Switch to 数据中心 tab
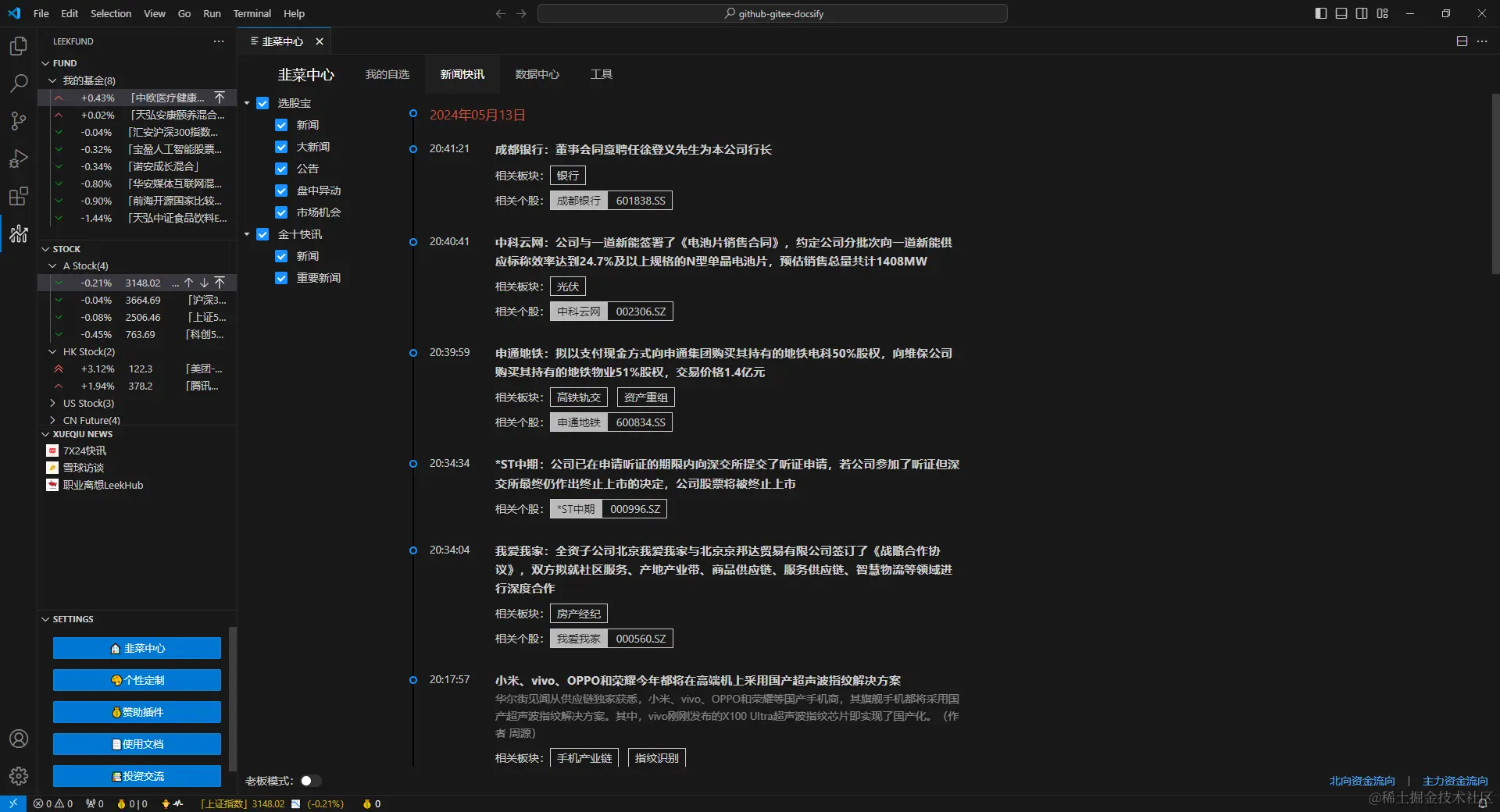This screenshot has width=1500, height=812. 537,74
